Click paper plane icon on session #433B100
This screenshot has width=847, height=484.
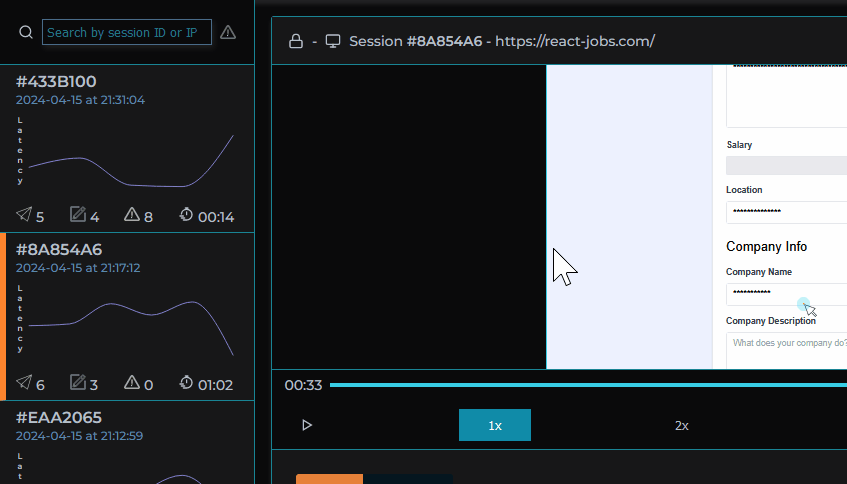pos(24,215)
